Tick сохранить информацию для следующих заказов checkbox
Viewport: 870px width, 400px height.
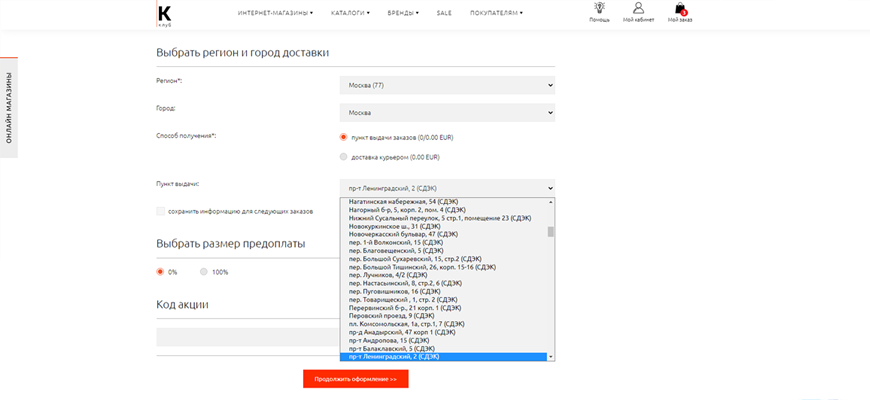161,211
